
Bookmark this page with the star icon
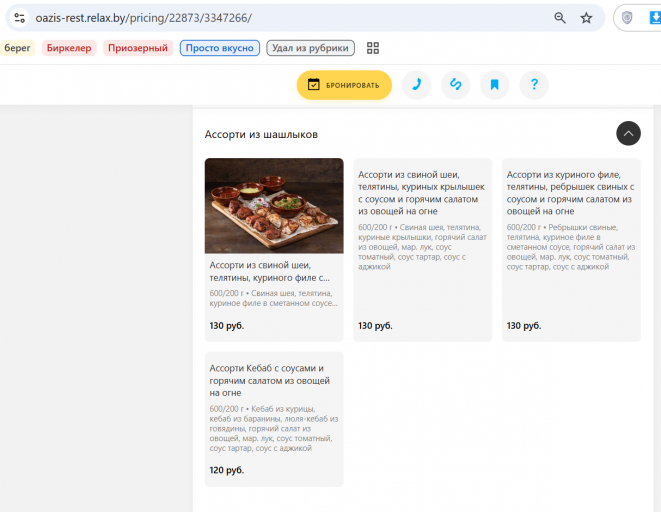tap(586, 18)
